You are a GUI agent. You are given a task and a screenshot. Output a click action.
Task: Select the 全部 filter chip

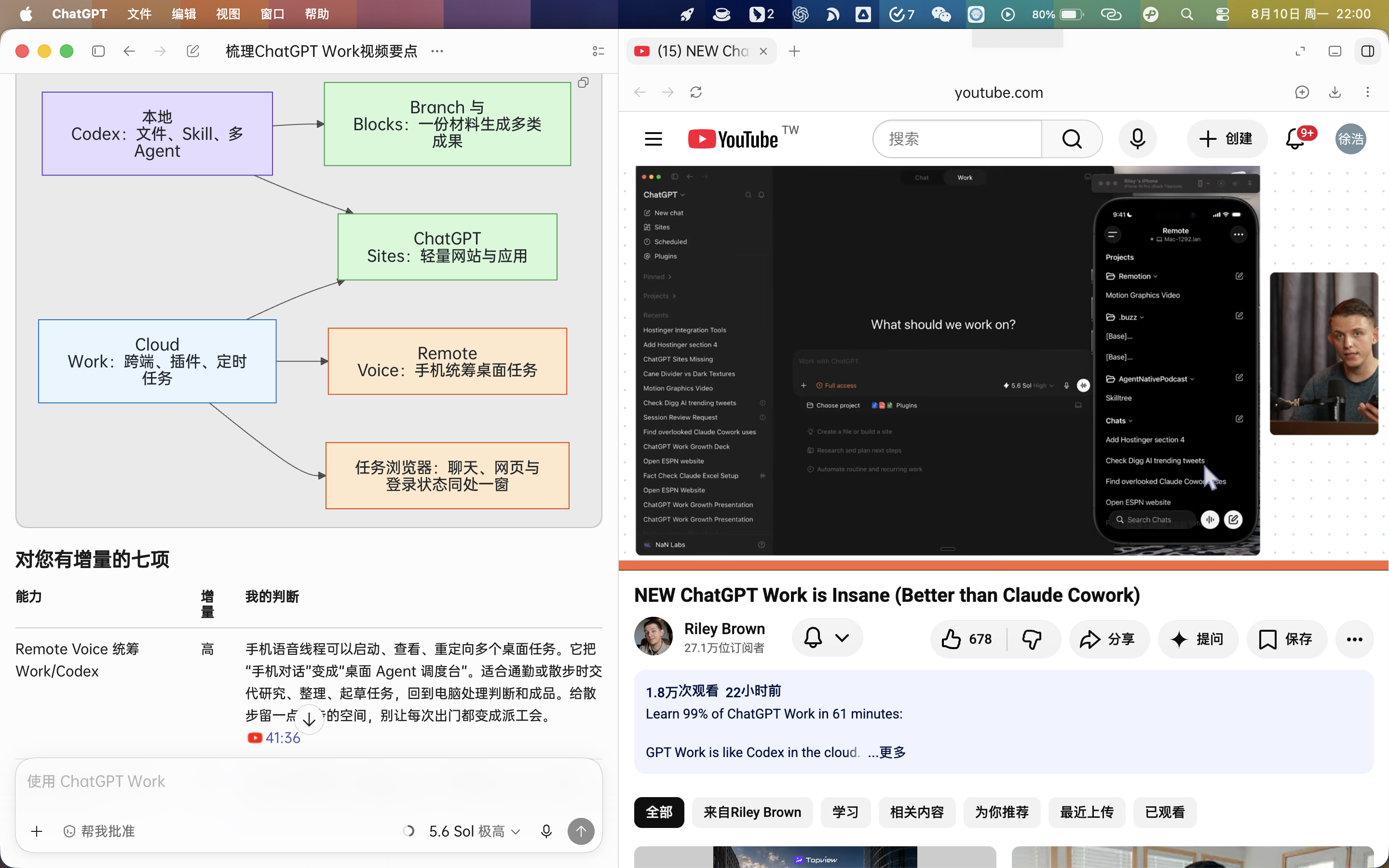point(659,813)
